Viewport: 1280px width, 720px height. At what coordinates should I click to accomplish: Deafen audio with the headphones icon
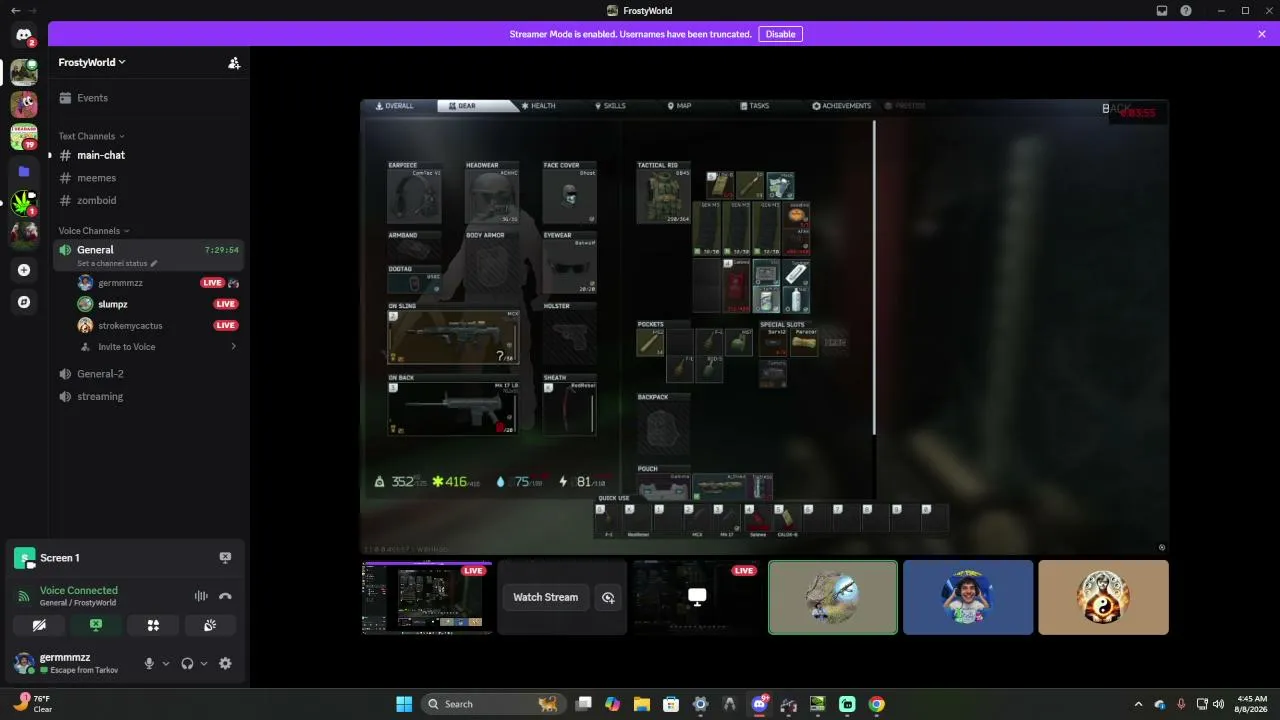tap(187, 663)
